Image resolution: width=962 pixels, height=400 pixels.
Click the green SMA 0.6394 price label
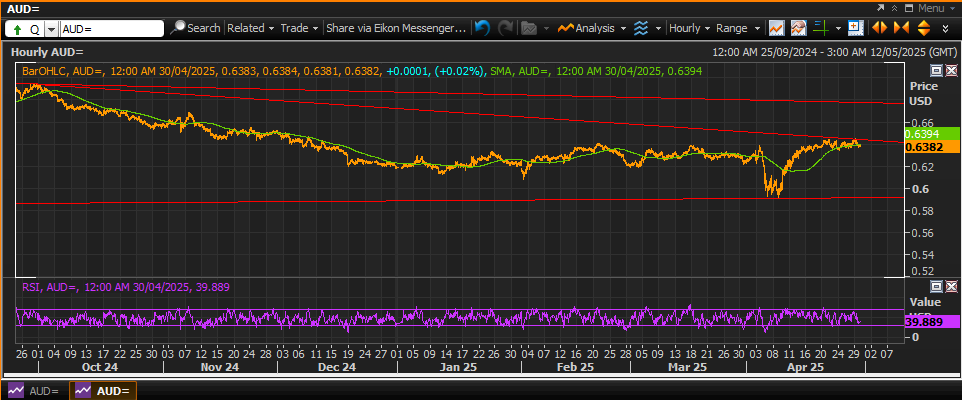pyautogui.click(x=922, y=134)
